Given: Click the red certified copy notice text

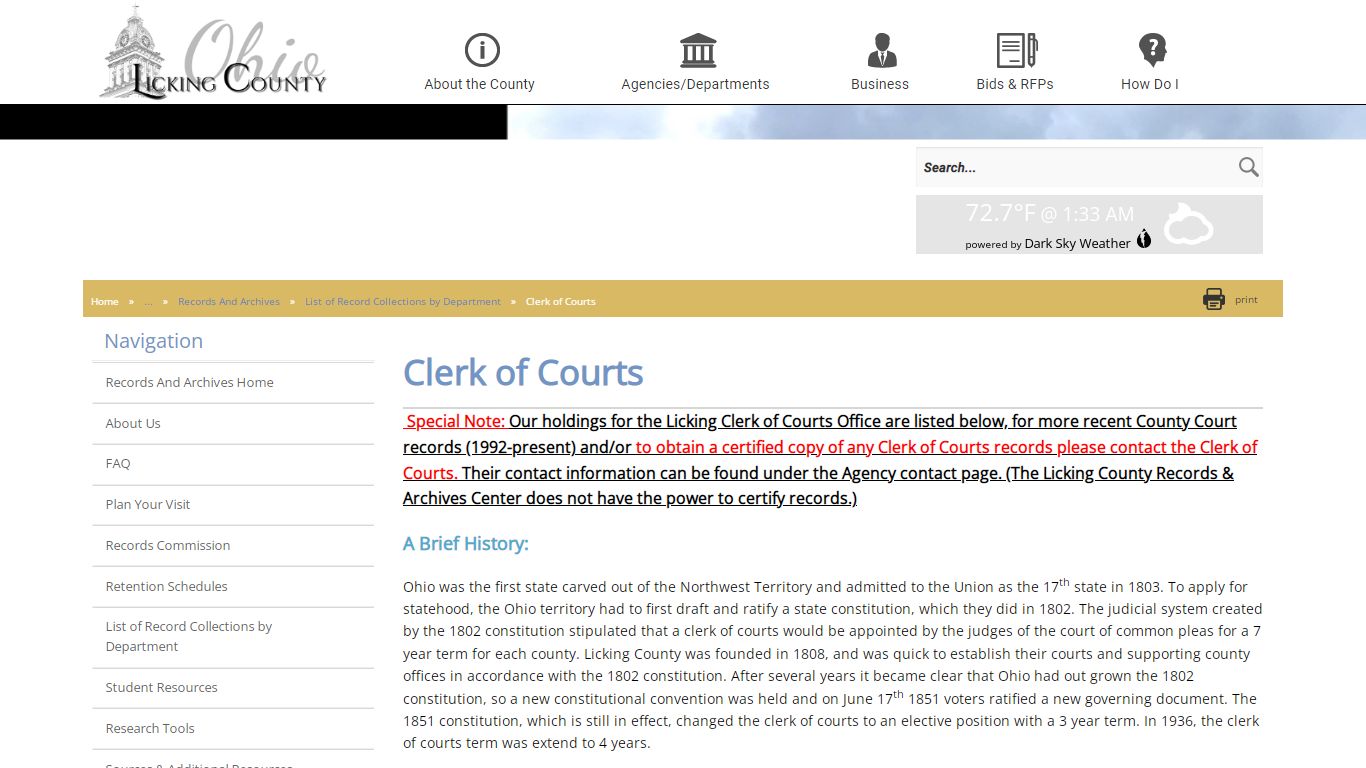Looking at the screenshot, I should tap(830, 460).
